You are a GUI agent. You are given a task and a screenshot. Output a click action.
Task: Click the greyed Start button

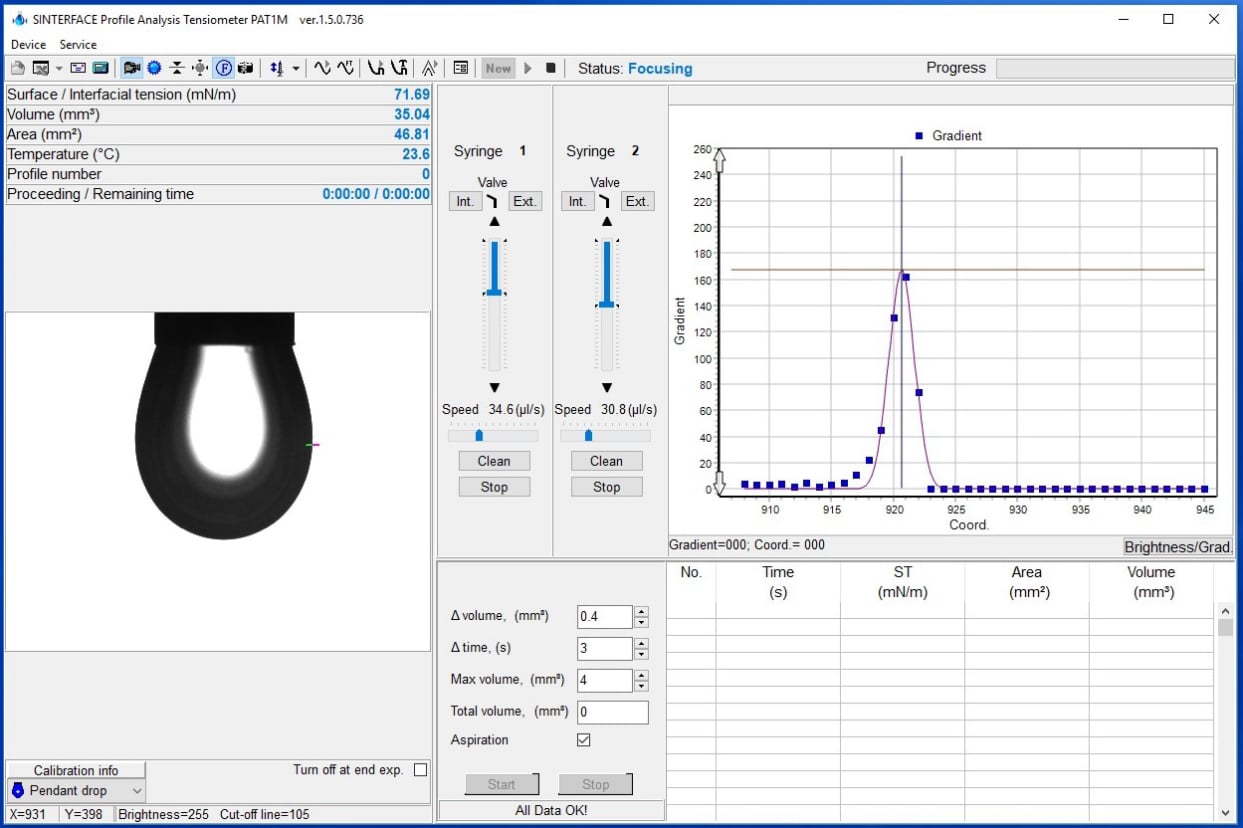(x=501, y=784)
